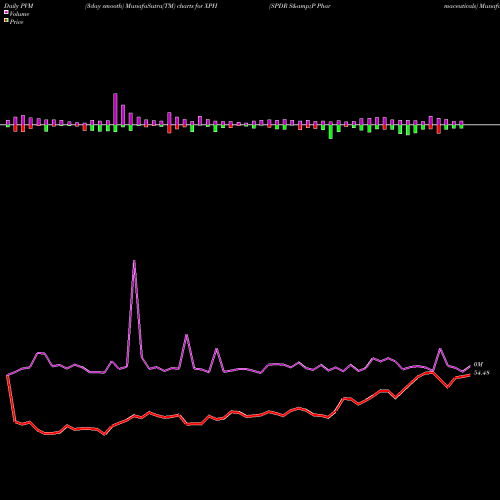Click the longest green downward bar
500x500 pixels.
pyautogui.click(x=331, y=132)
